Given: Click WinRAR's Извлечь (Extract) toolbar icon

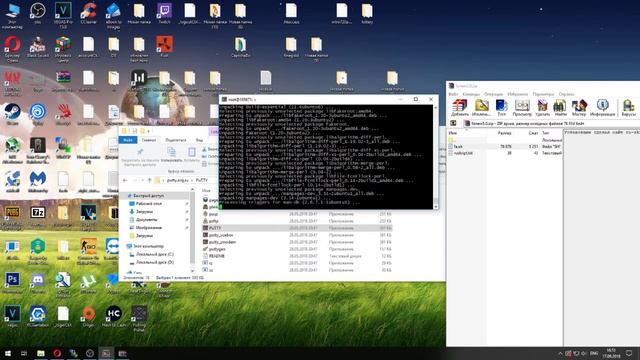Looking at the screenshot, I should click(481, 108).
